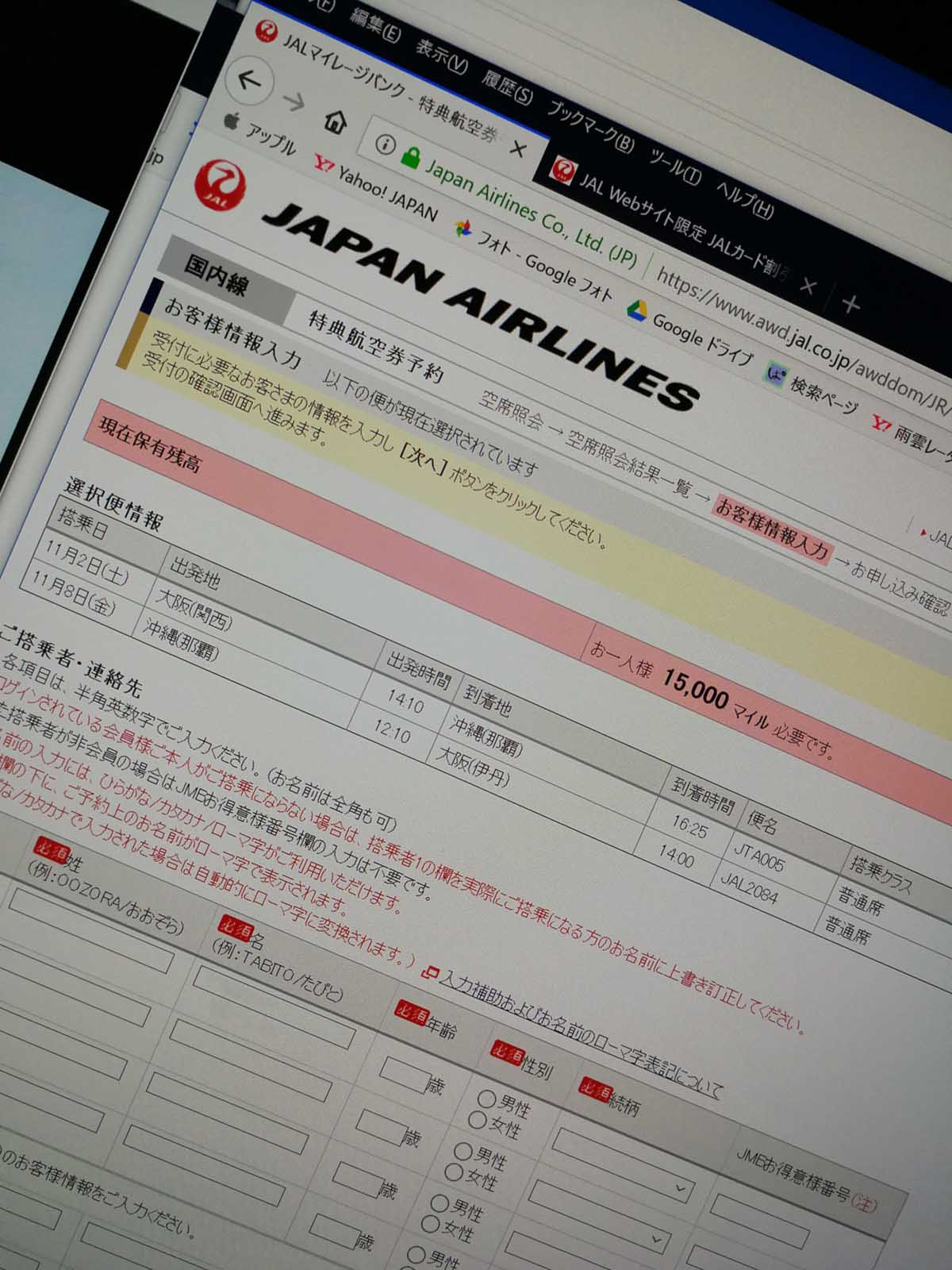Click the 11月2日(土) boarding date cell
Screen dimensions: 952x1270
pos(86,561)
